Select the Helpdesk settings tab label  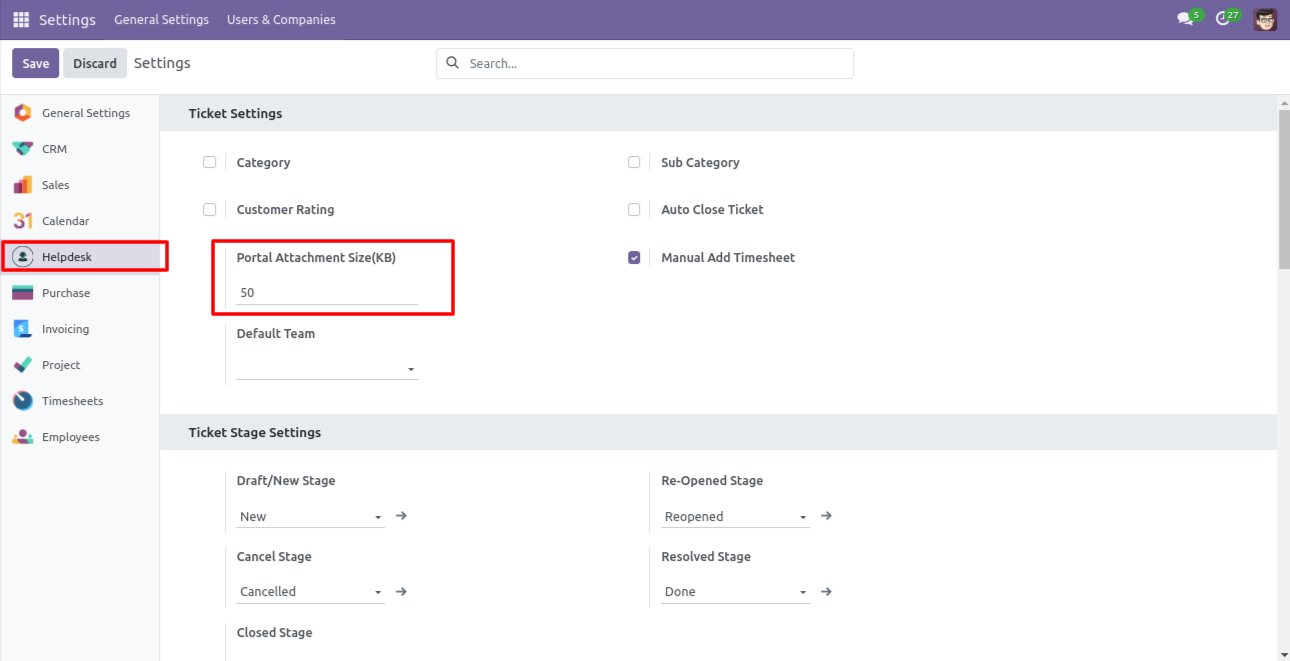pyautogui.click(x=67, y=257)
